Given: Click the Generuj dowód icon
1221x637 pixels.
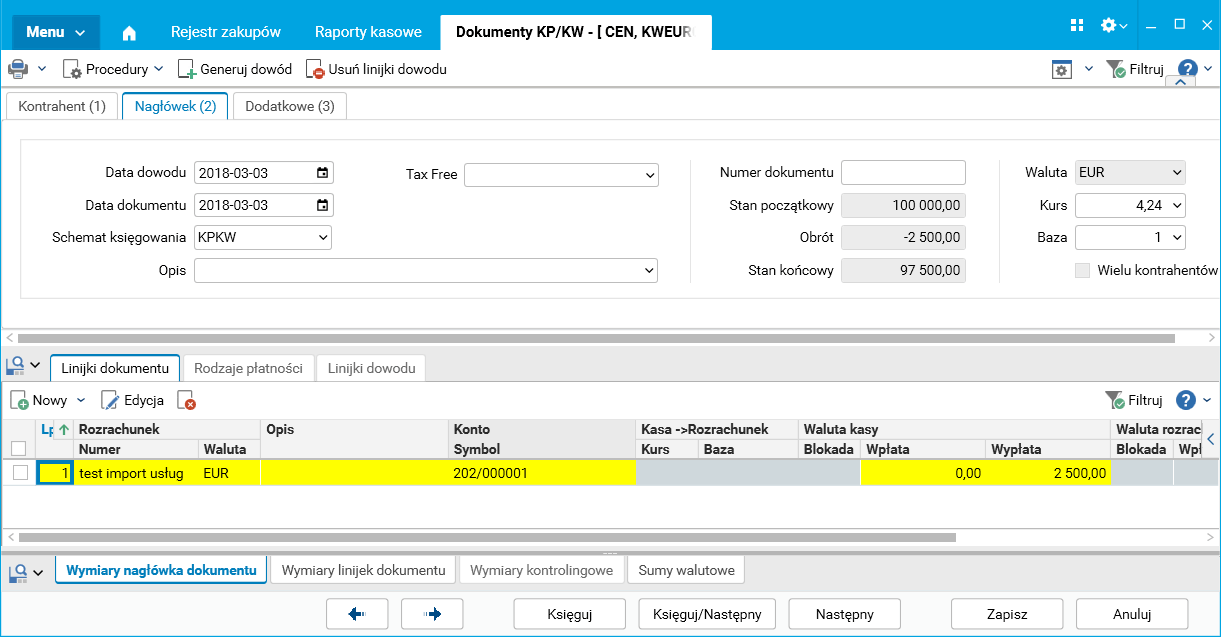Looking at the screenshot, I should point(187,70).
